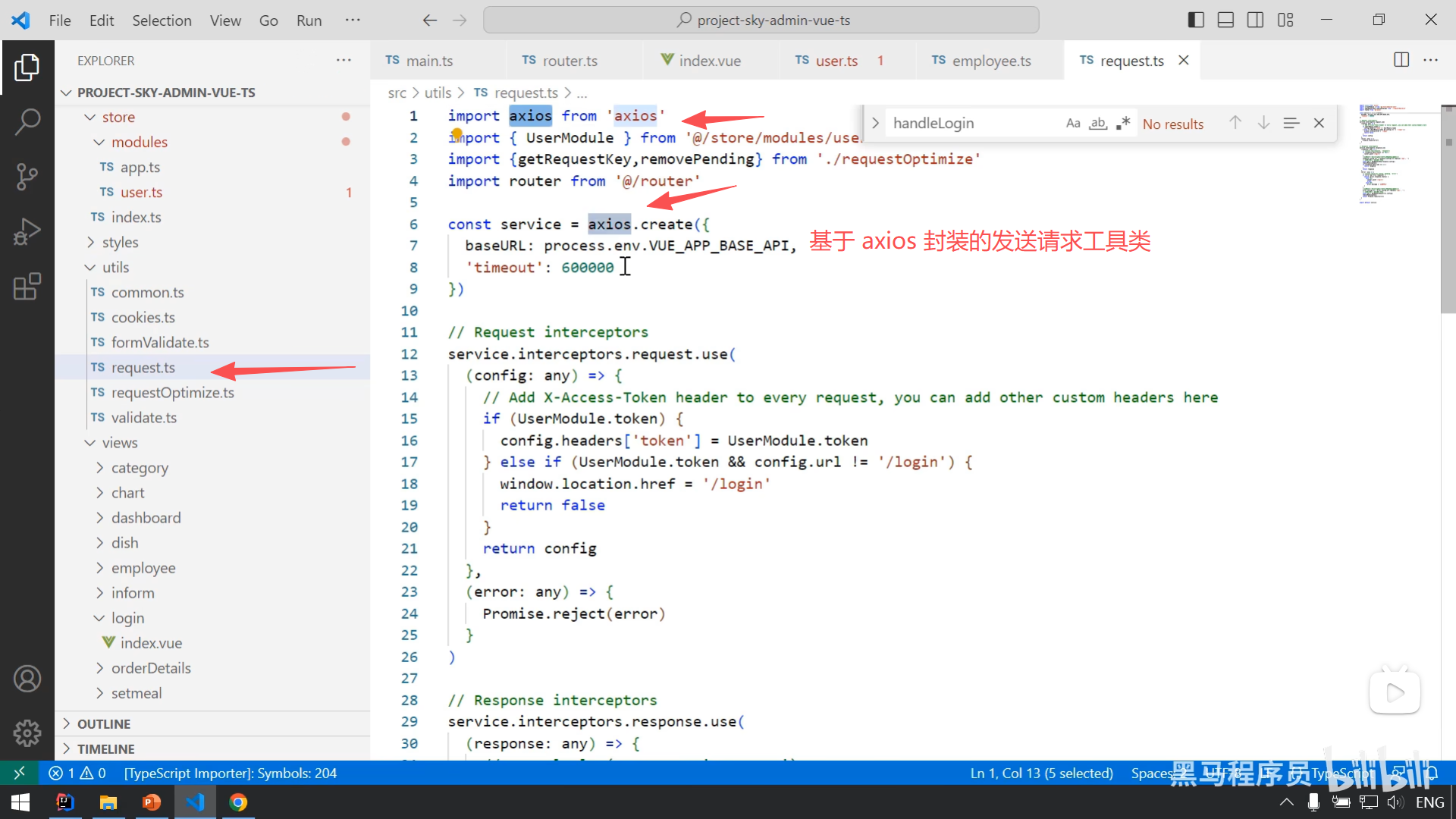Click errors and warnings status indicator
Screen dimensions: 1456x819
77,773
